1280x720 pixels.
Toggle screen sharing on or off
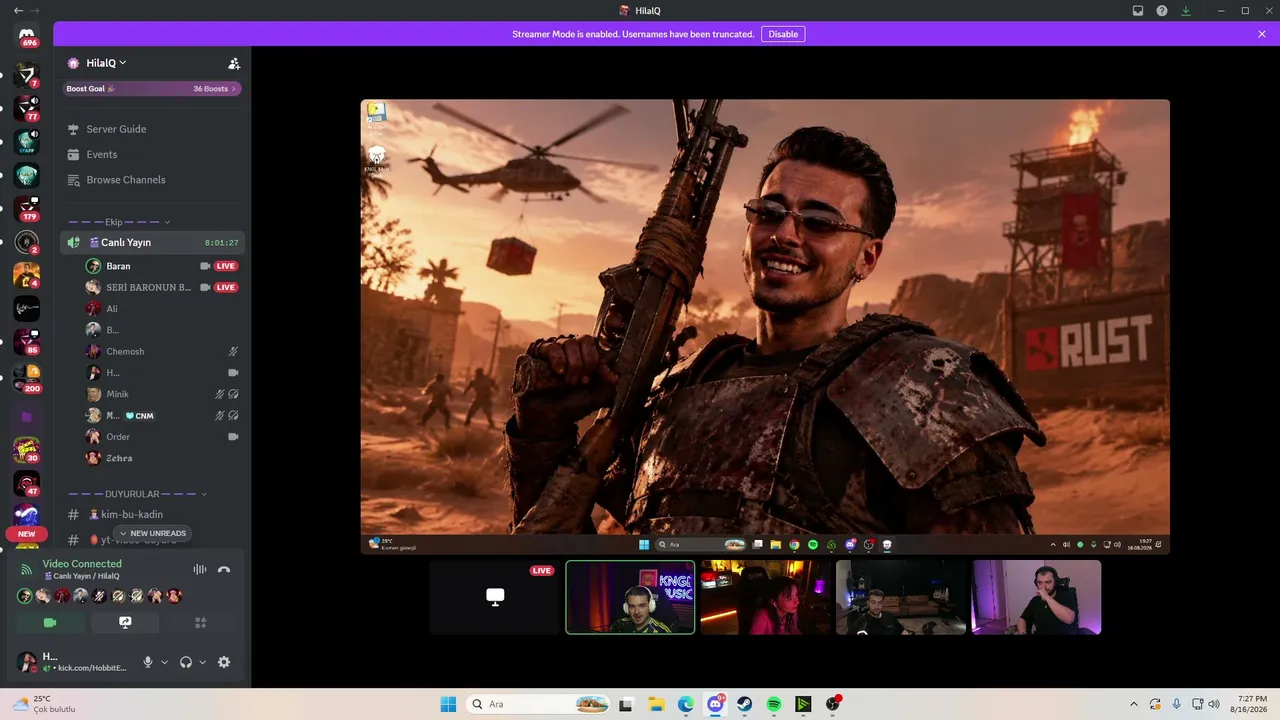point(125,622)
